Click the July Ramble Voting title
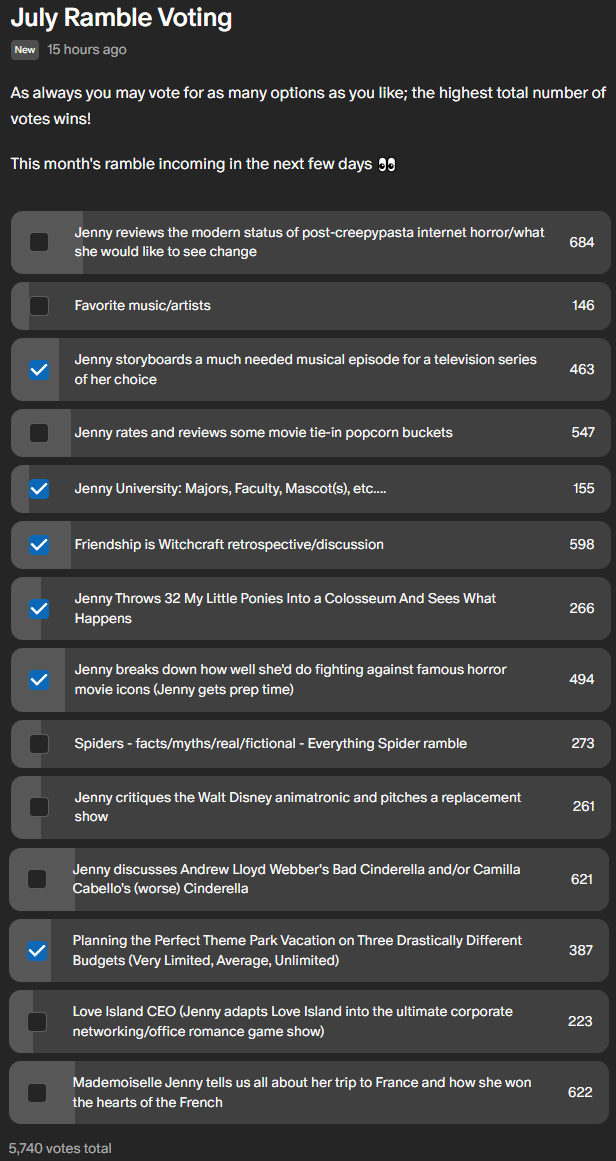 [x=121, y=16]
